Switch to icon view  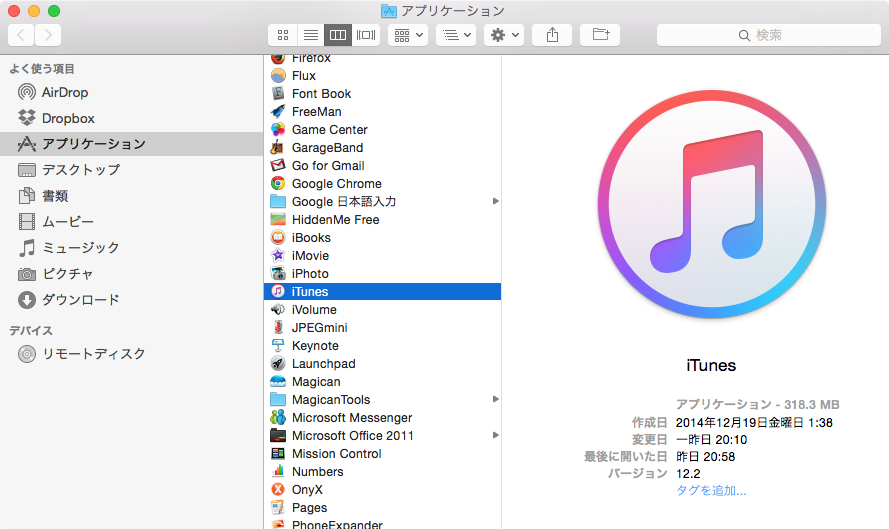click(282, 35)
